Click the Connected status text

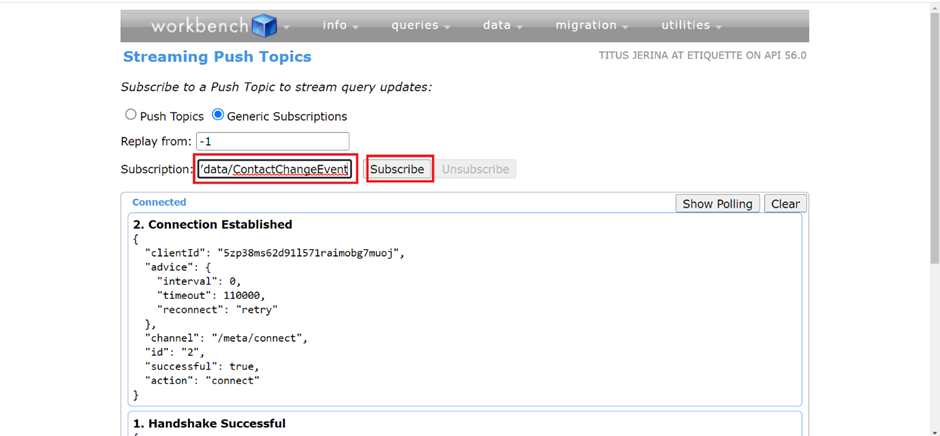tap(159, 203)
